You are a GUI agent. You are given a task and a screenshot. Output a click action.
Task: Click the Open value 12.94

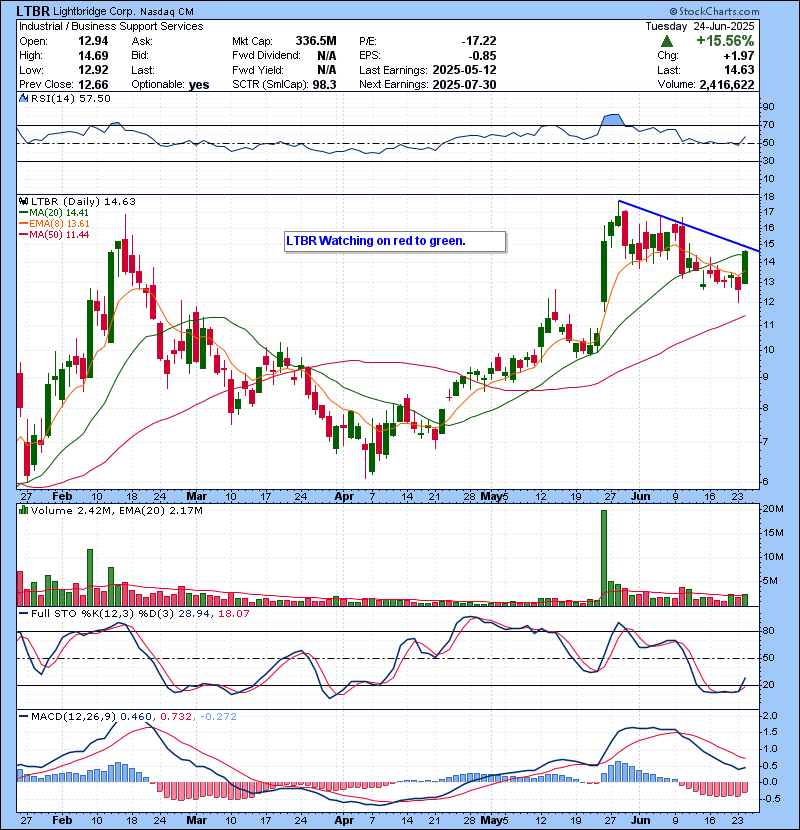pyautogui.click(x=93, y=41)
